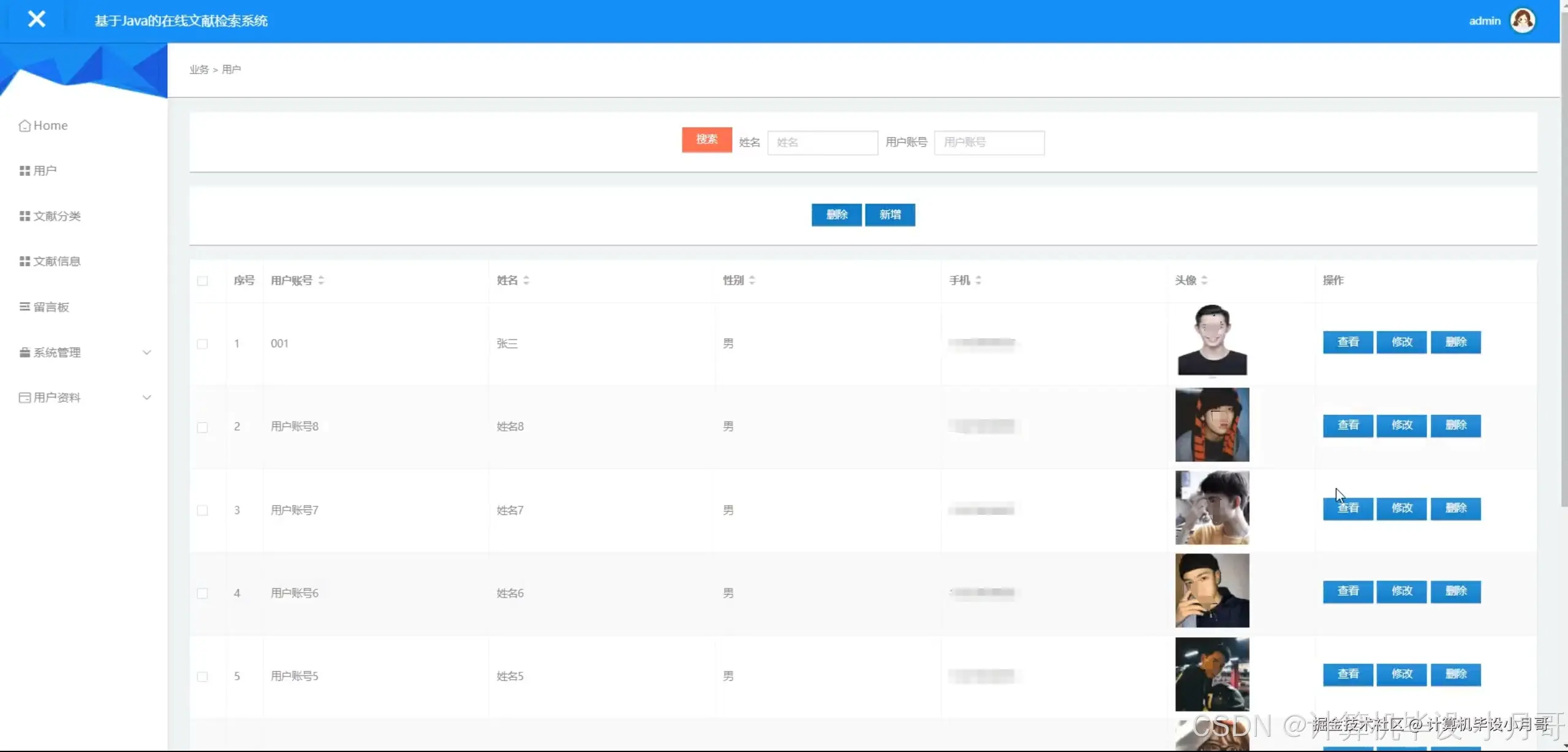Image resolution: width=1568 pixels, height=752 pixels.
Task: Click the orange 搜索 button
Action: pyautogui.click(x=707, y=140)
